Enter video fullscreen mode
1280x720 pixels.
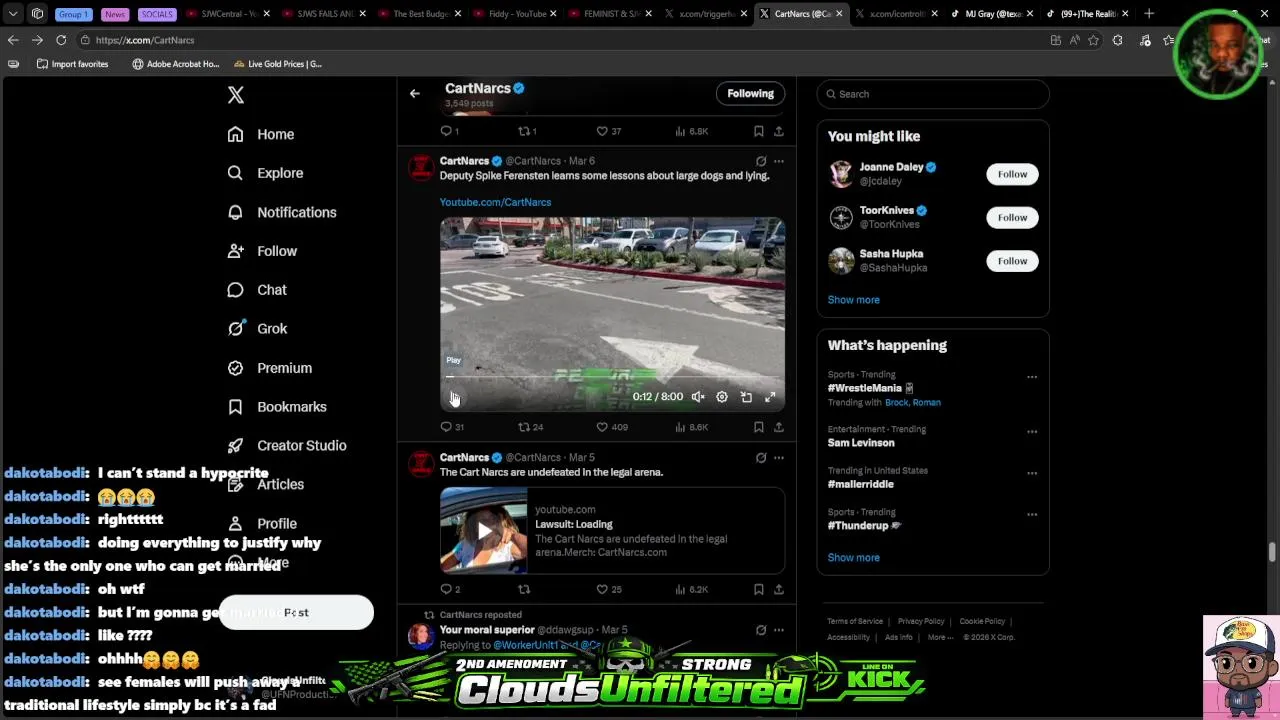tap(770, 397)
